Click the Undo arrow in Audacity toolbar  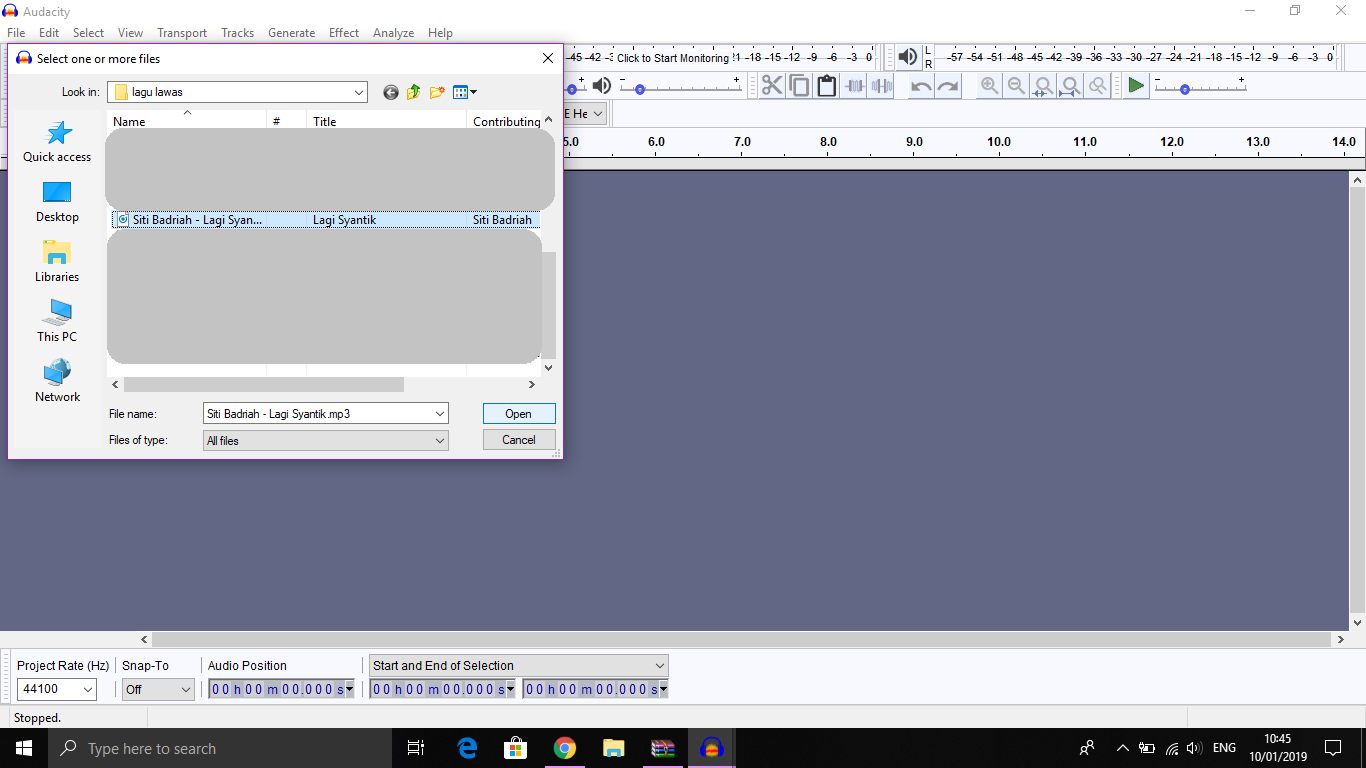point(921,86)
